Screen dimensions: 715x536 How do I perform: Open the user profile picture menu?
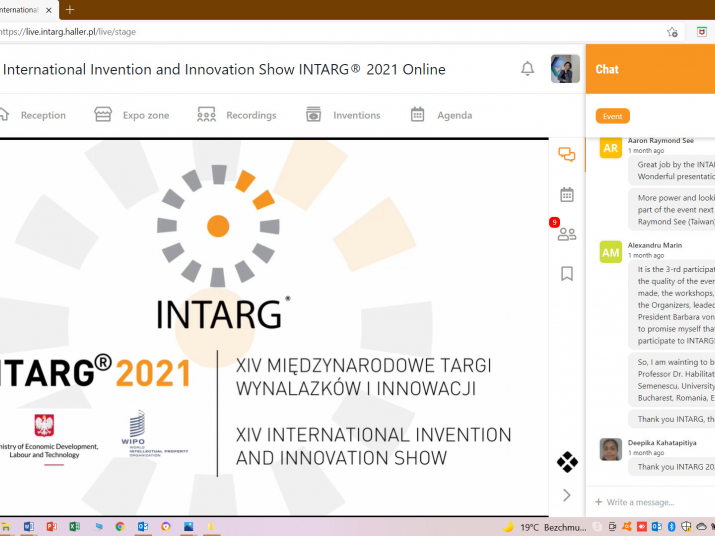(564, 69)
